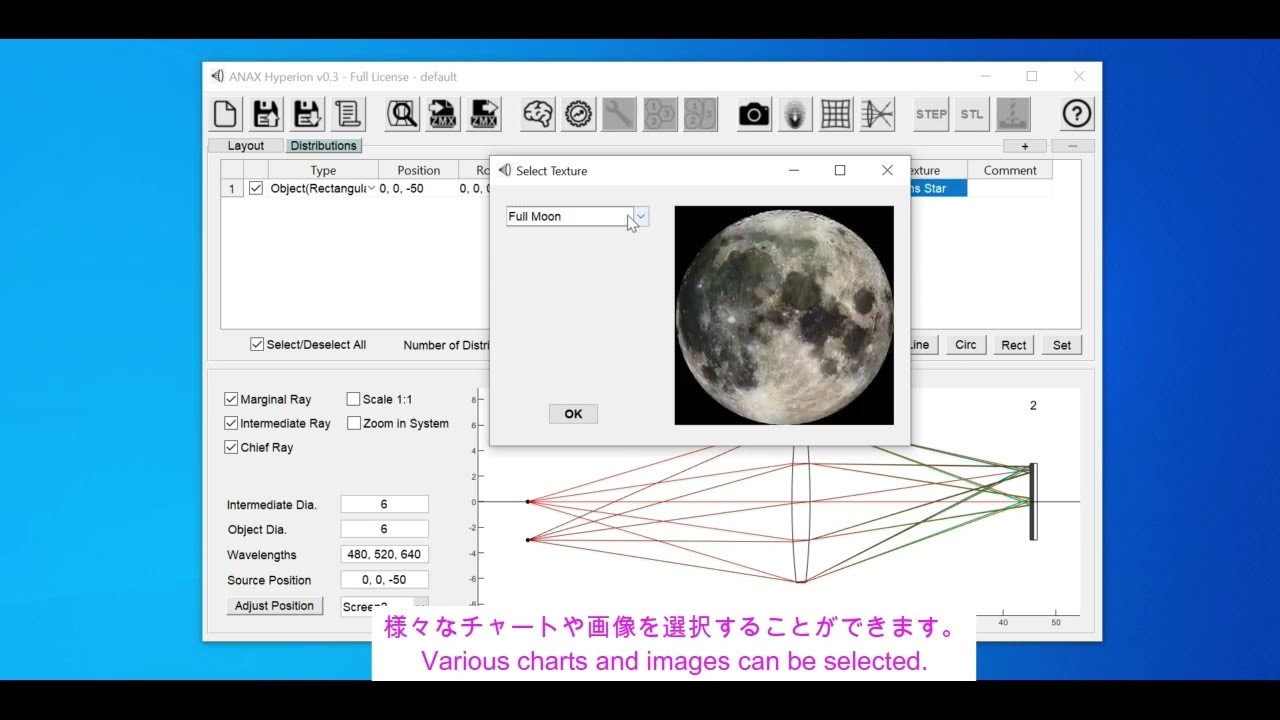Click the Rect button
Image resolution: width=1280 pixels, height=720 pixels.
[1014, 345]
